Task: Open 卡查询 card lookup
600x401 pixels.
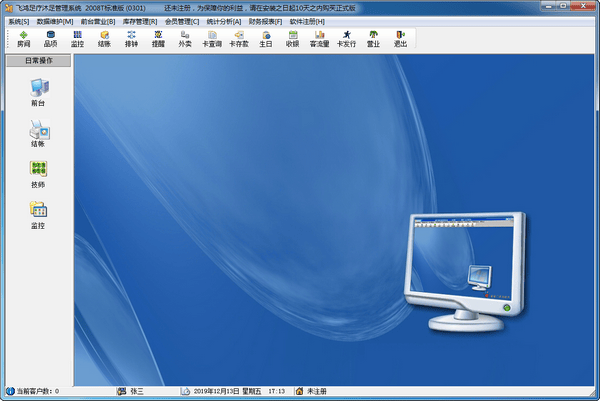Action: point(211,39)
